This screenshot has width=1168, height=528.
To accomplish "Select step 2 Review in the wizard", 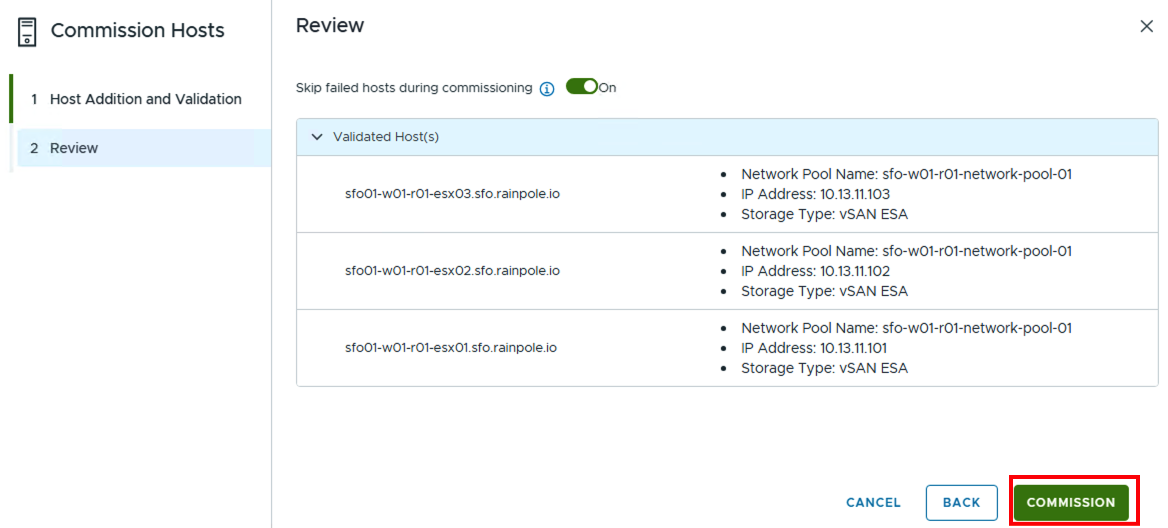I will (x=74, y=148).
